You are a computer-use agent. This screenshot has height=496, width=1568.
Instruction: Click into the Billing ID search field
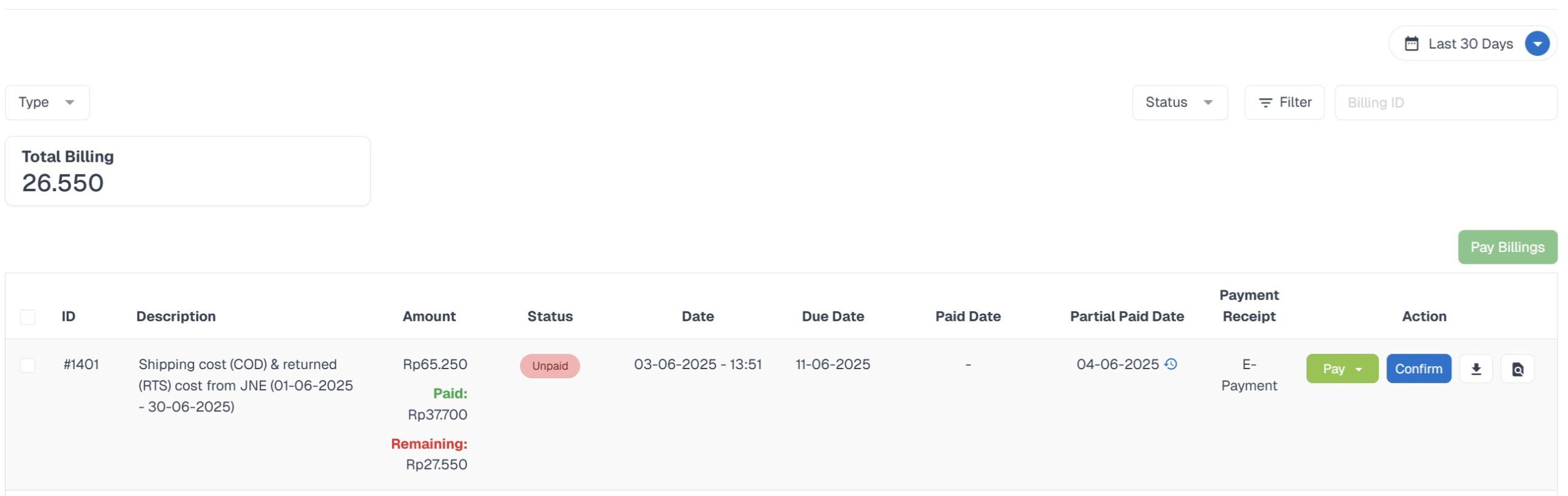[1445, 102]
